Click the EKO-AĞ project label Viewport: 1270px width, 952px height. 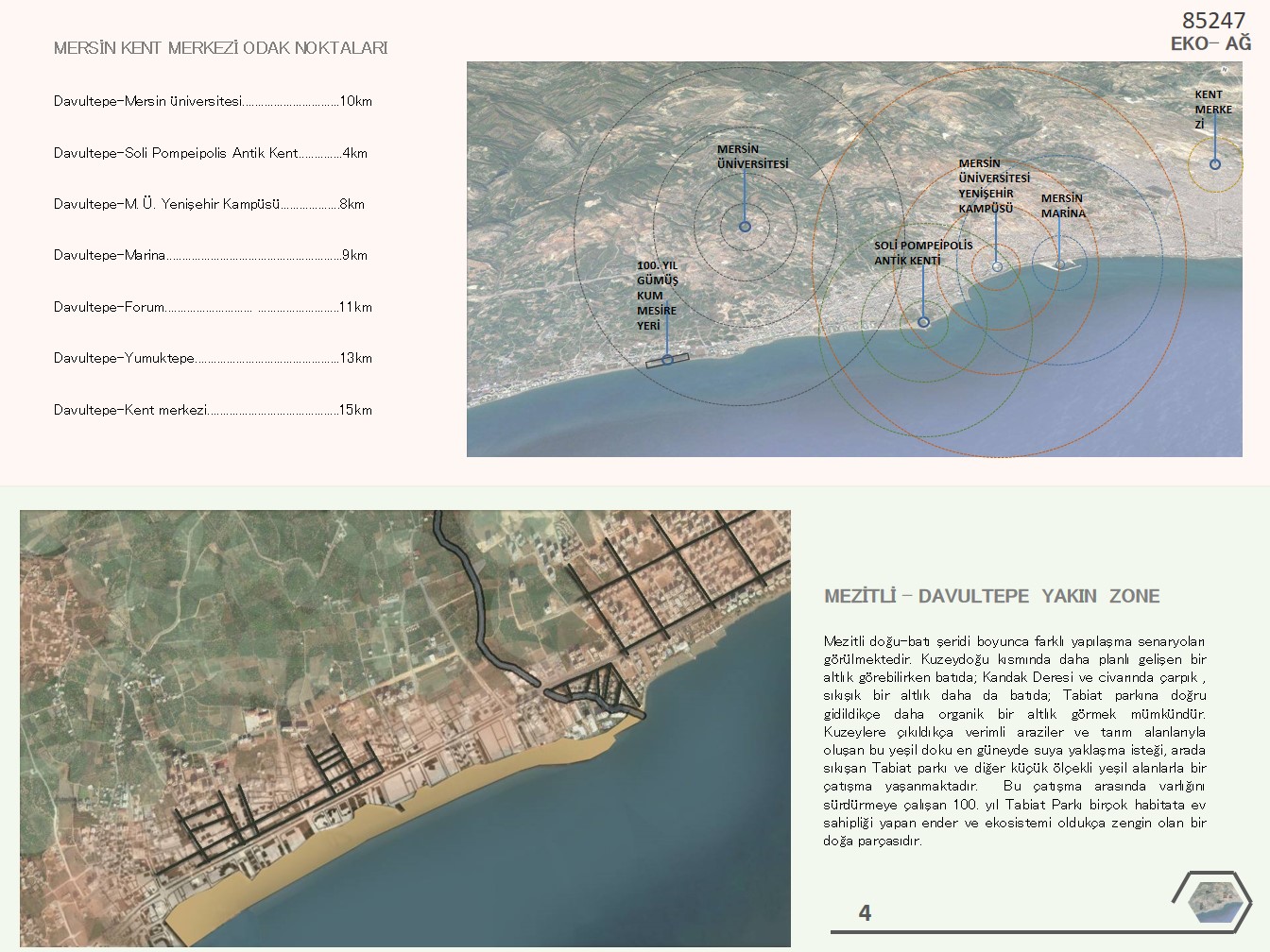tap(1210, 43)
